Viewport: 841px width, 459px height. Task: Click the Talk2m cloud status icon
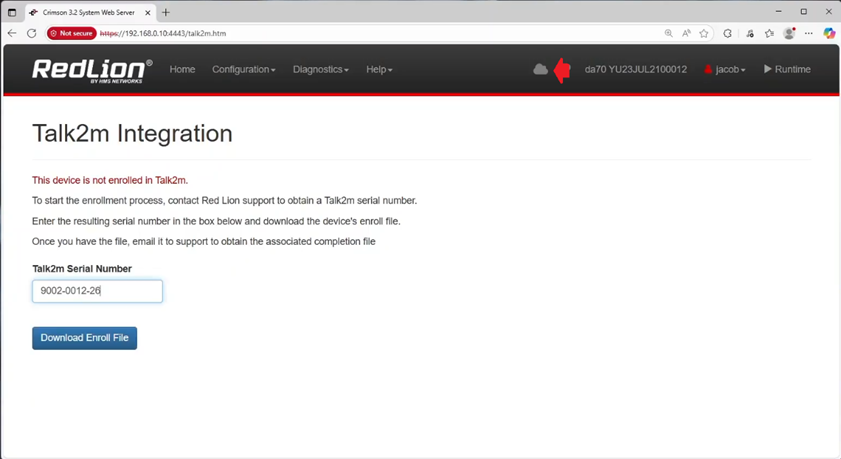pyautogui.click(x=540, y=69)
